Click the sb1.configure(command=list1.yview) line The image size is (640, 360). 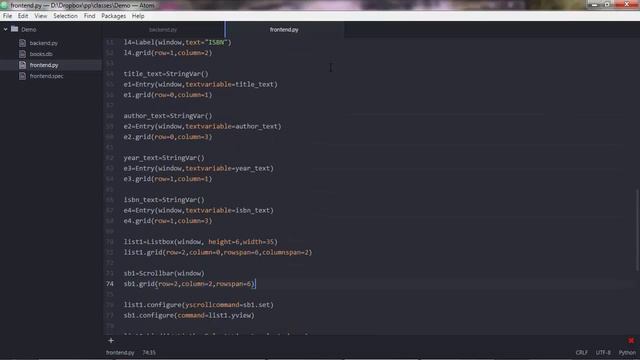tap(189, 316)
